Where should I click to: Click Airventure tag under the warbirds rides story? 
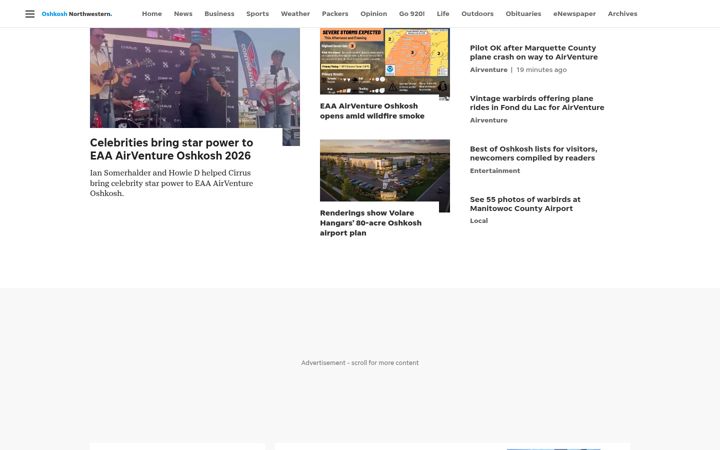(489, 120)
